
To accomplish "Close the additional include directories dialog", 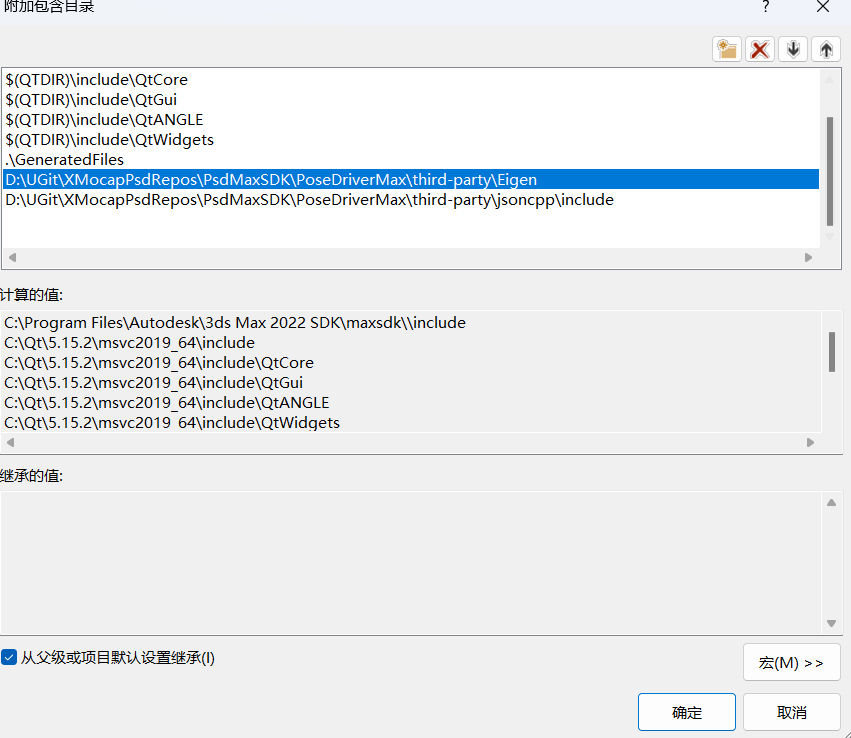I will [x=822, y=7].
